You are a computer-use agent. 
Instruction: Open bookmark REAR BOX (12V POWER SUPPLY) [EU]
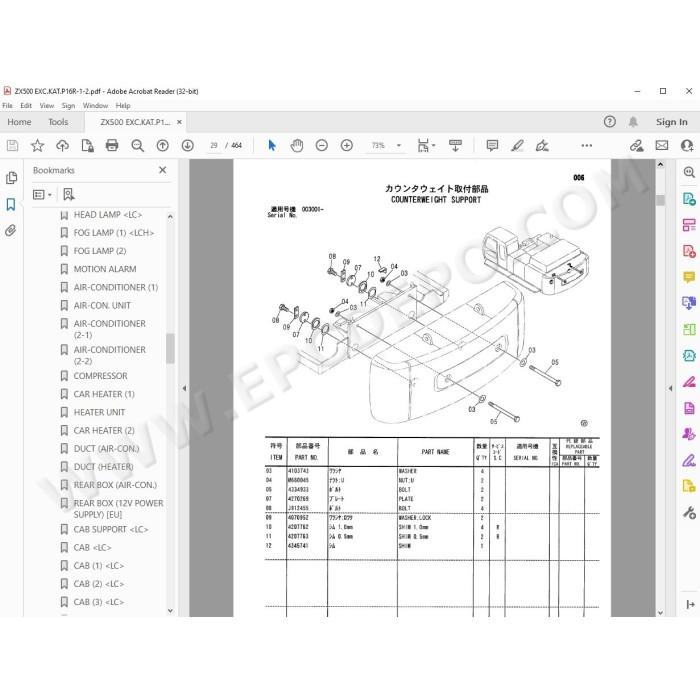coord(118,509)
